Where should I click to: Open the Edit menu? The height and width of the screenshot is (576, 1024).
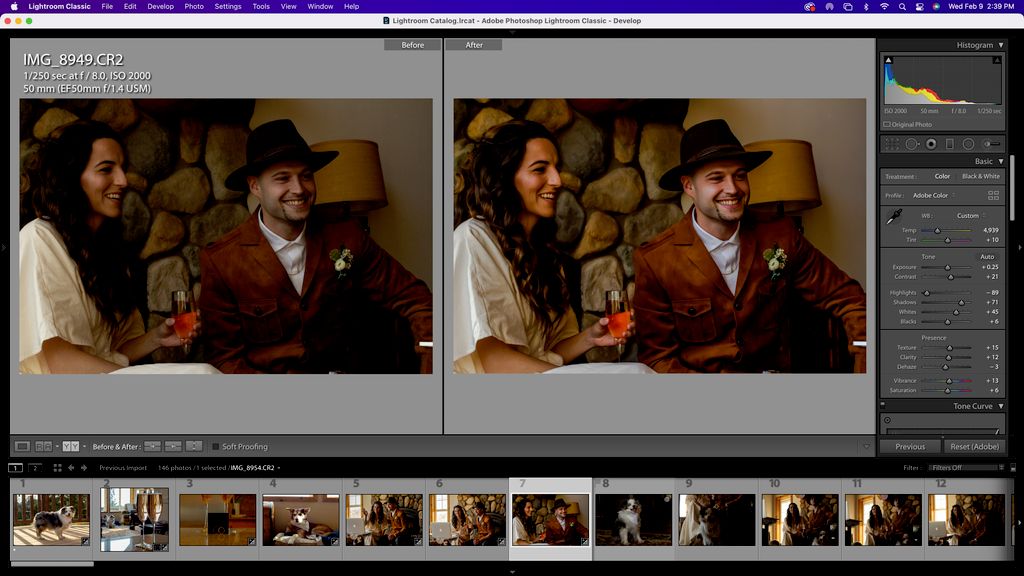pos(130,7)
